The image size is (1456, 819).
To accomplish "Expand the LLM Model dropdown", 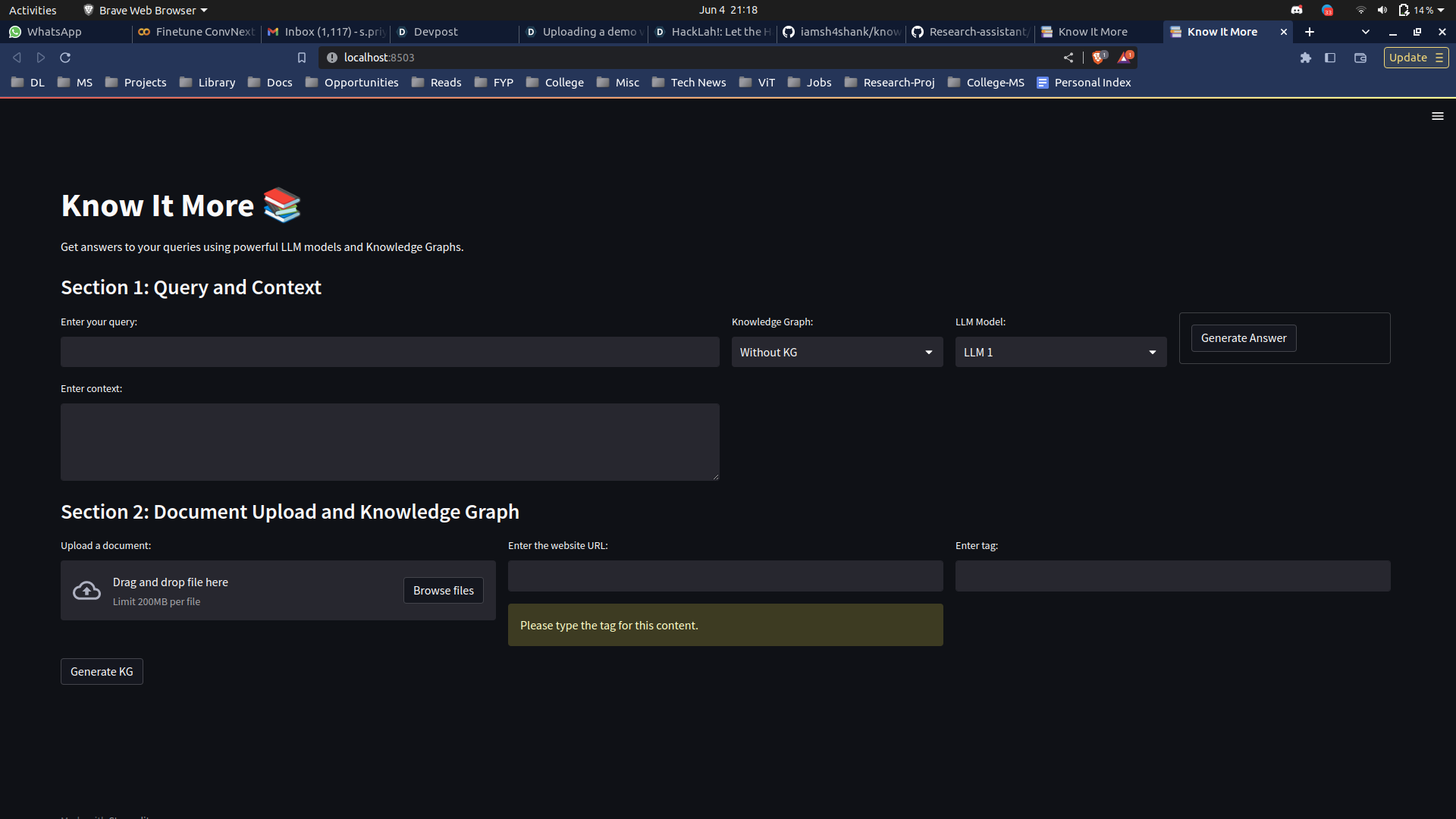I will (1060, 353).
